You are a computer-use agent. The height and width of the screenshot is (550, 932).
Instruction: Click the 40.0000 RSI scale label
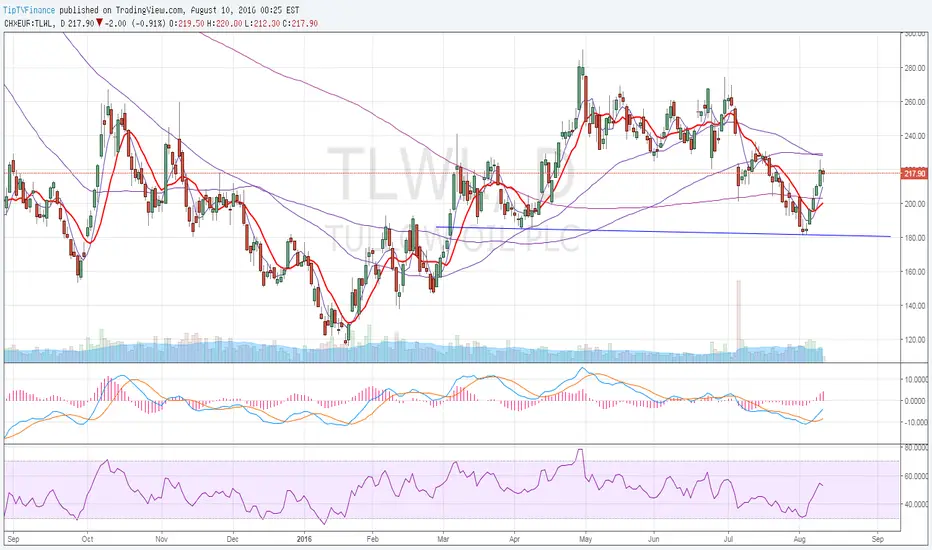click(915, 504)
